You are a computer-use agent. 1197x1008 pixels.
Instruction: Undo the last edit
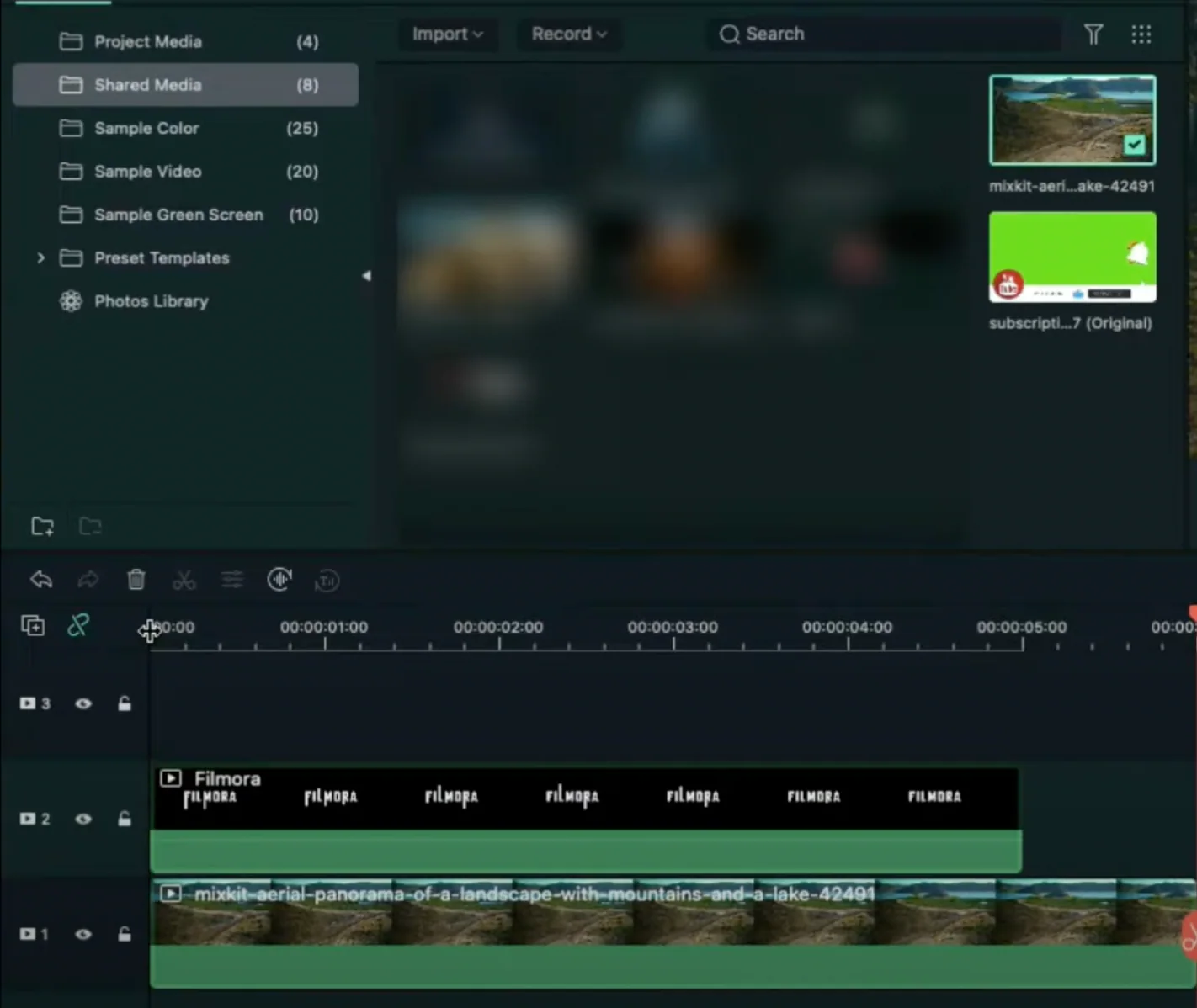pos(41,580)
